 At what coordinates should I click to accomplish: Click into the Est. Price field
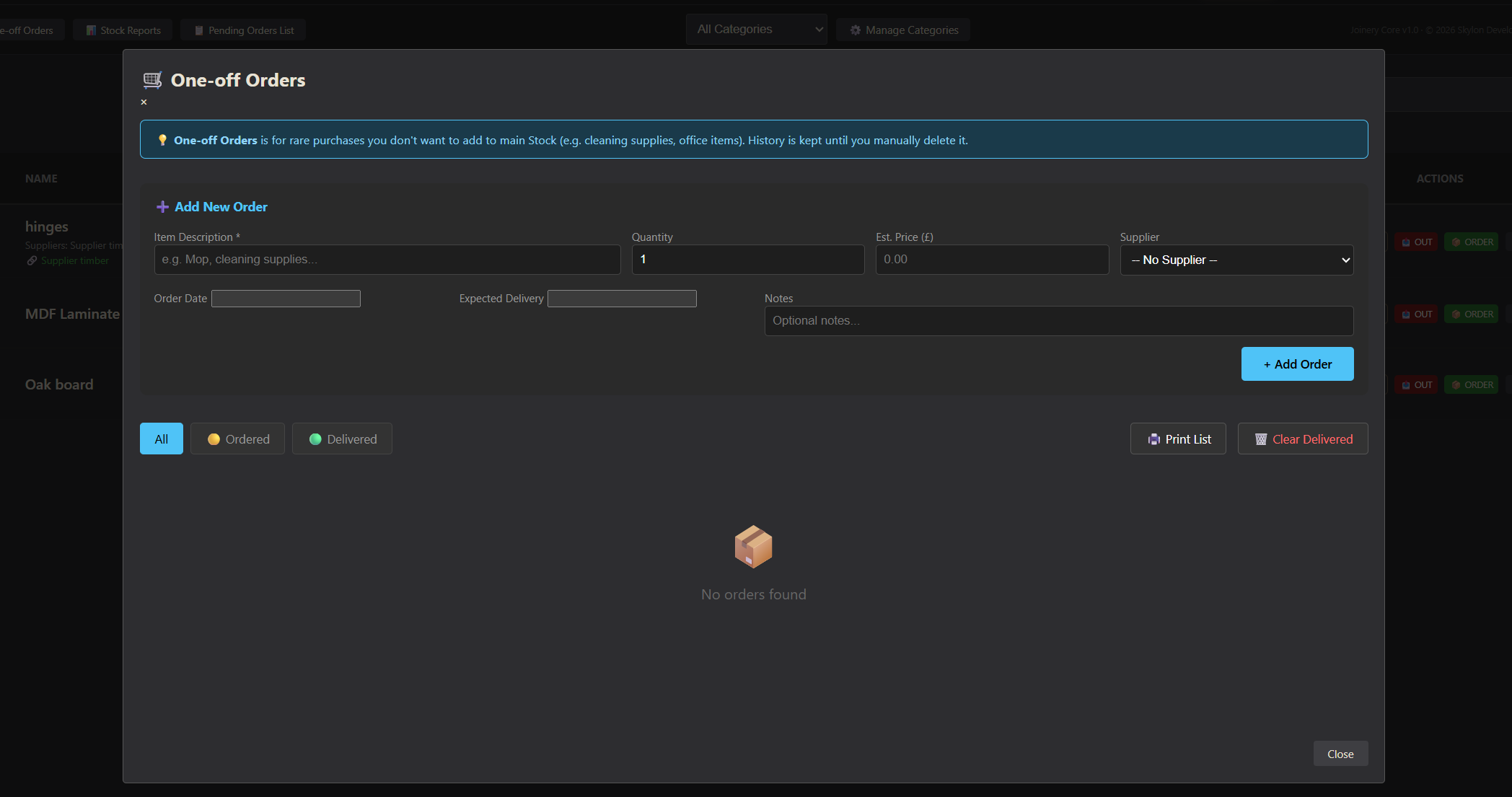click(x=991, y=260)
